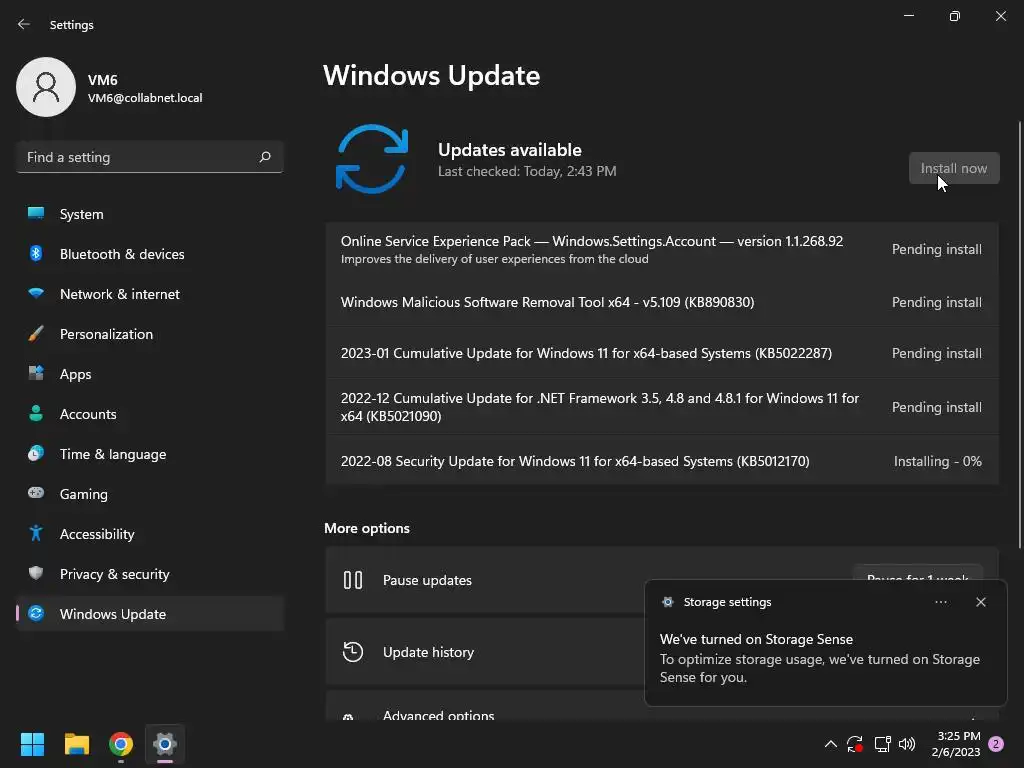
Task: Open Accessibility settings
Action: (x=150, y=534)
